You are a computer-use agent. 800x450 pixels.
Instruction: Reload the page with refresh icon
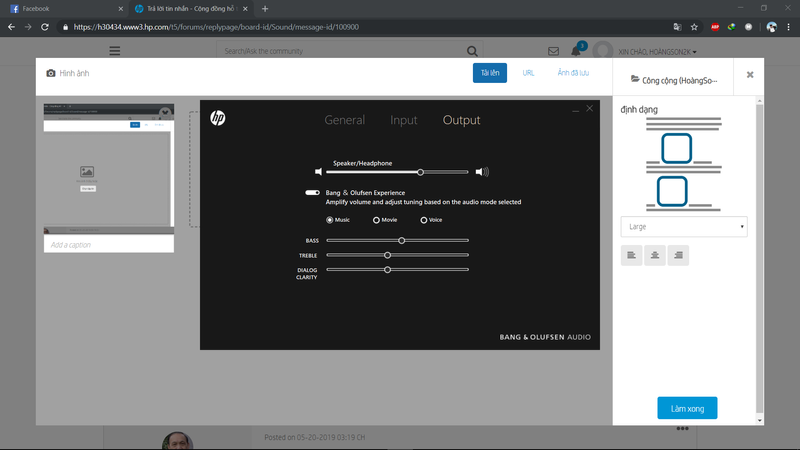(45, 27)
